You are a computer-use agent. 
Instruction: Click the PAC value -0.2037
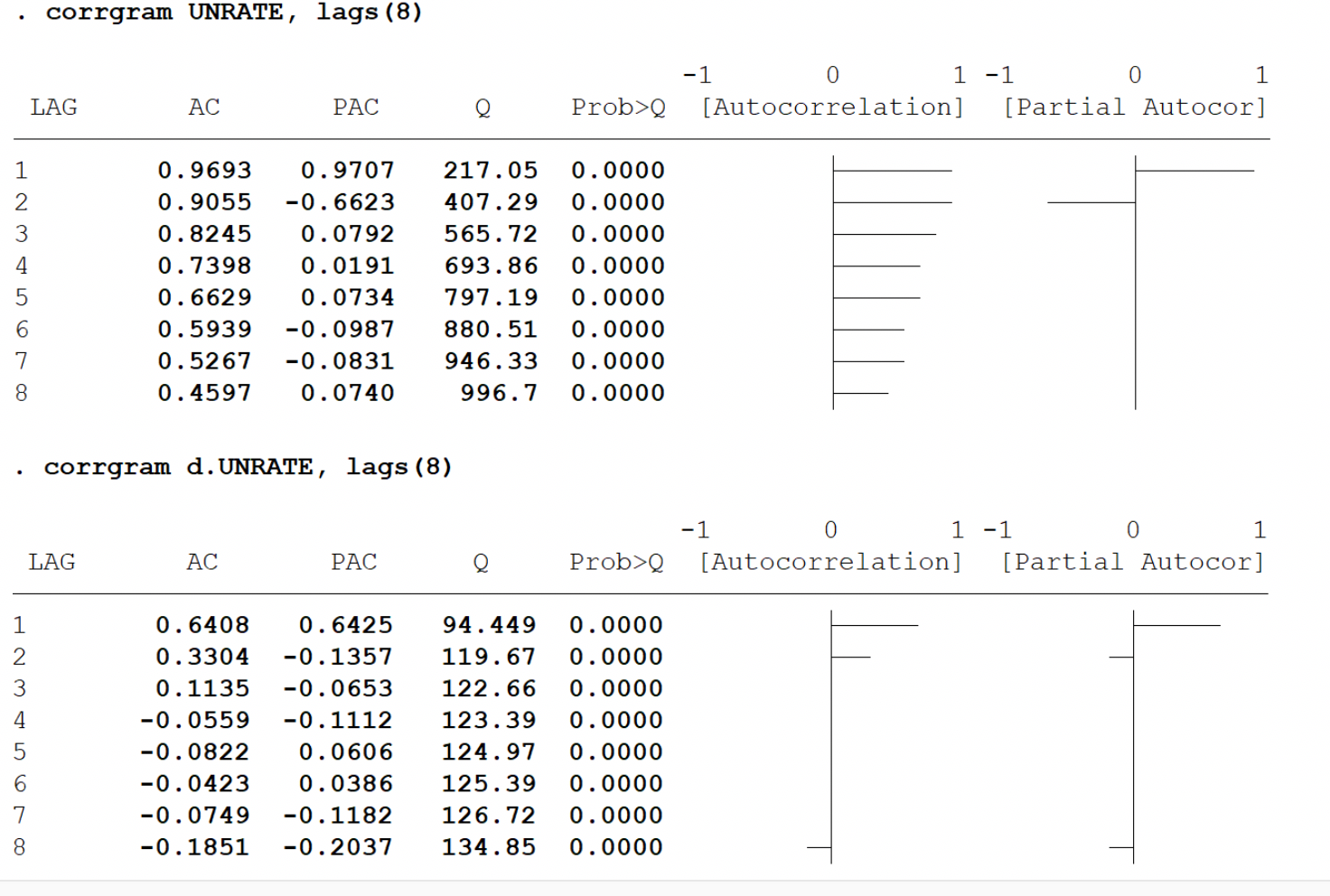pos(338,847)
